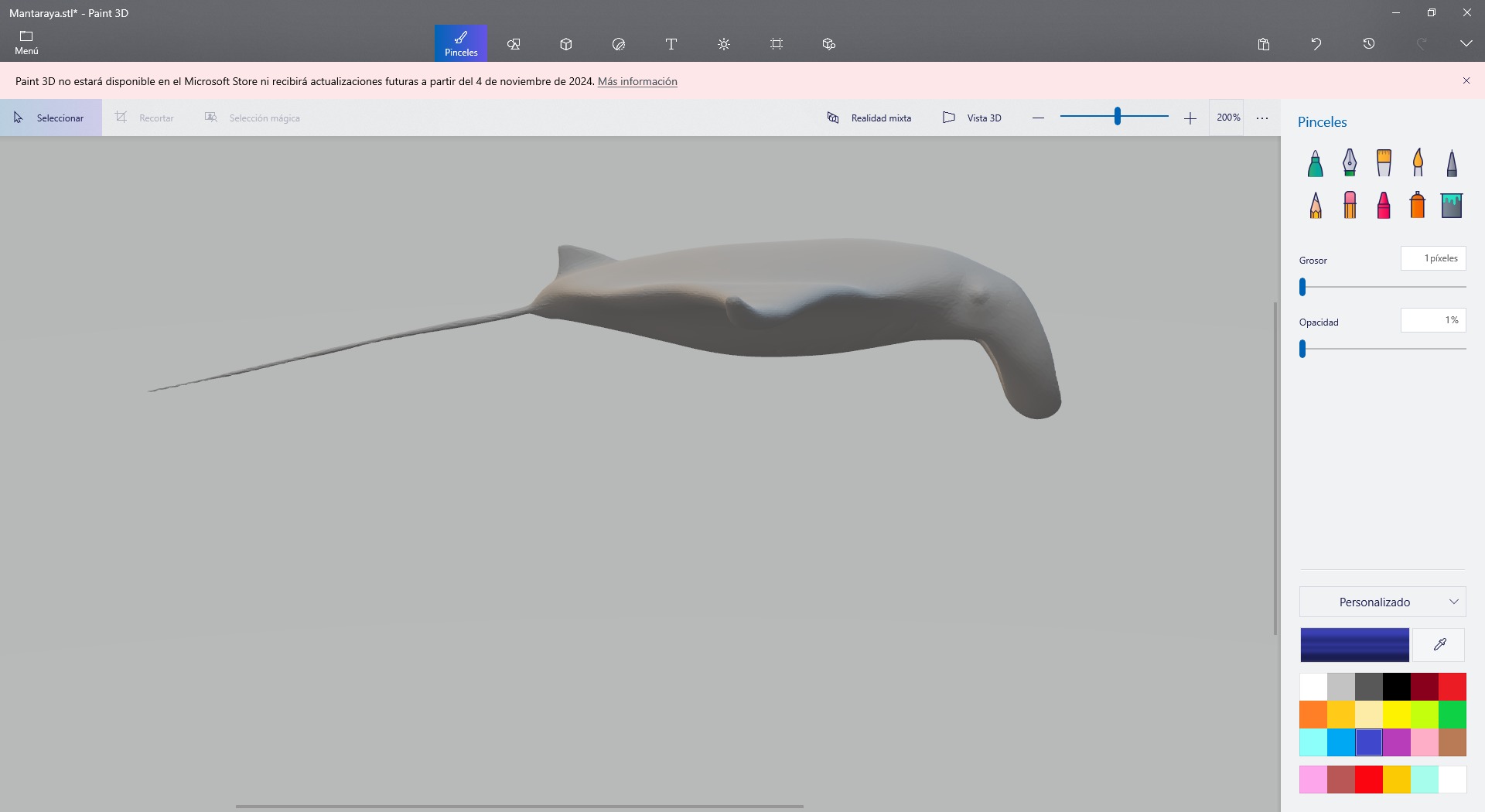The width and height of the screenshot is (1485, 812).
Task: Open the History clock icon
Action: coord(1369,44)
